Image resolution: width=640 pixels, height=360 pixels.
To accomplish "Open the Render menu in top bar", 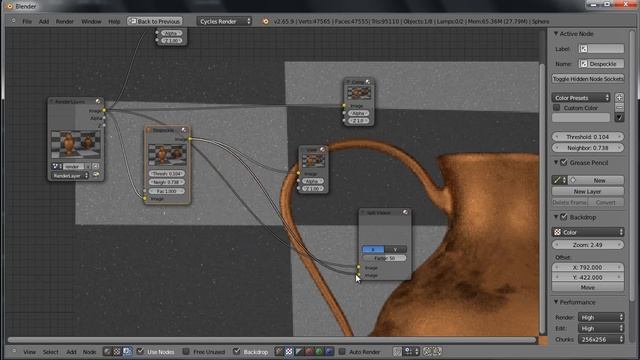I will [64, 21].
